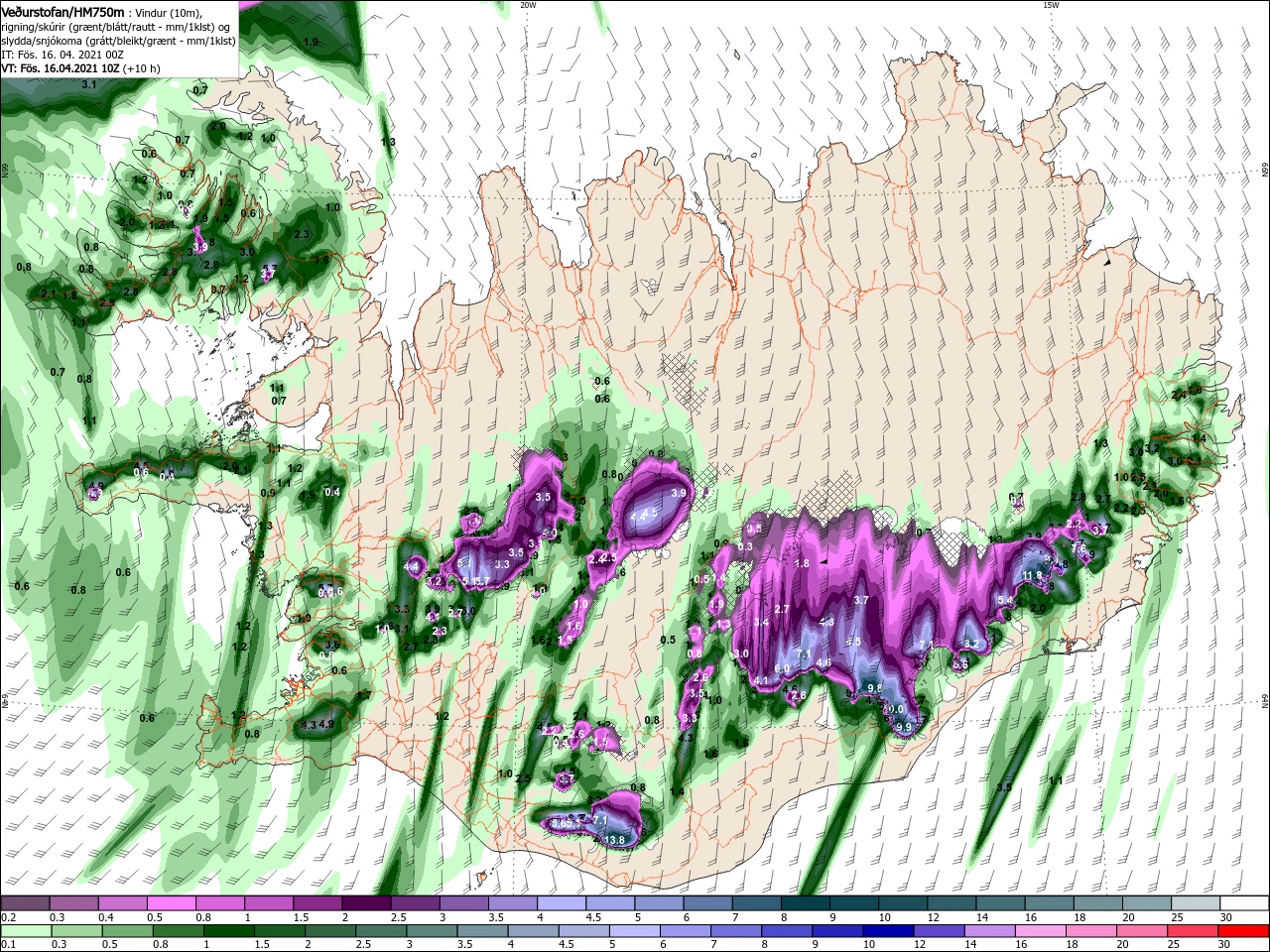The height and width of the screenshot is (952, 1270).
Task: Click the 20W longitude label
Action: click(x=528, y=5)
